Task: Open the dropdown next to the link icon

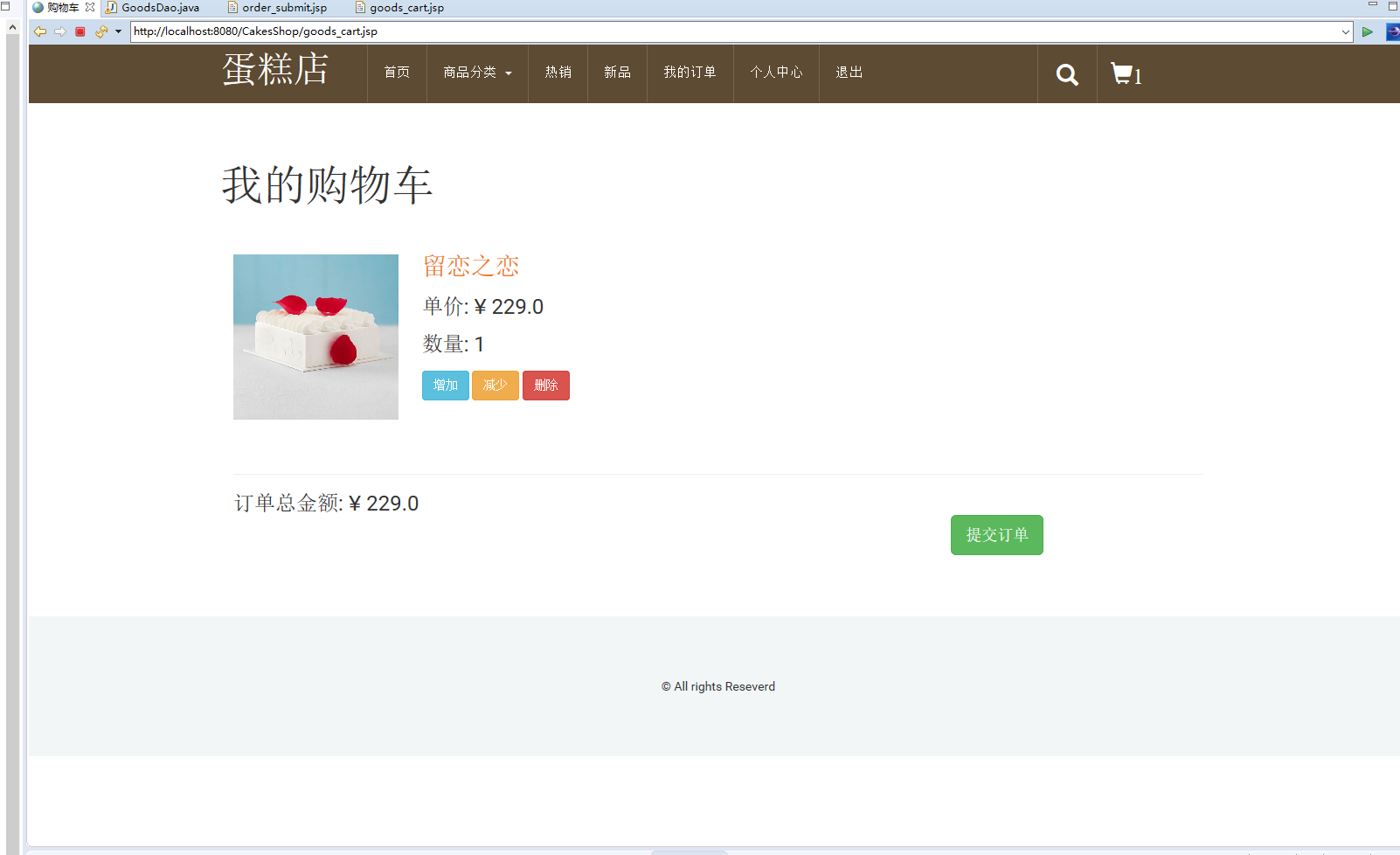Action: [x=118, y=31]
